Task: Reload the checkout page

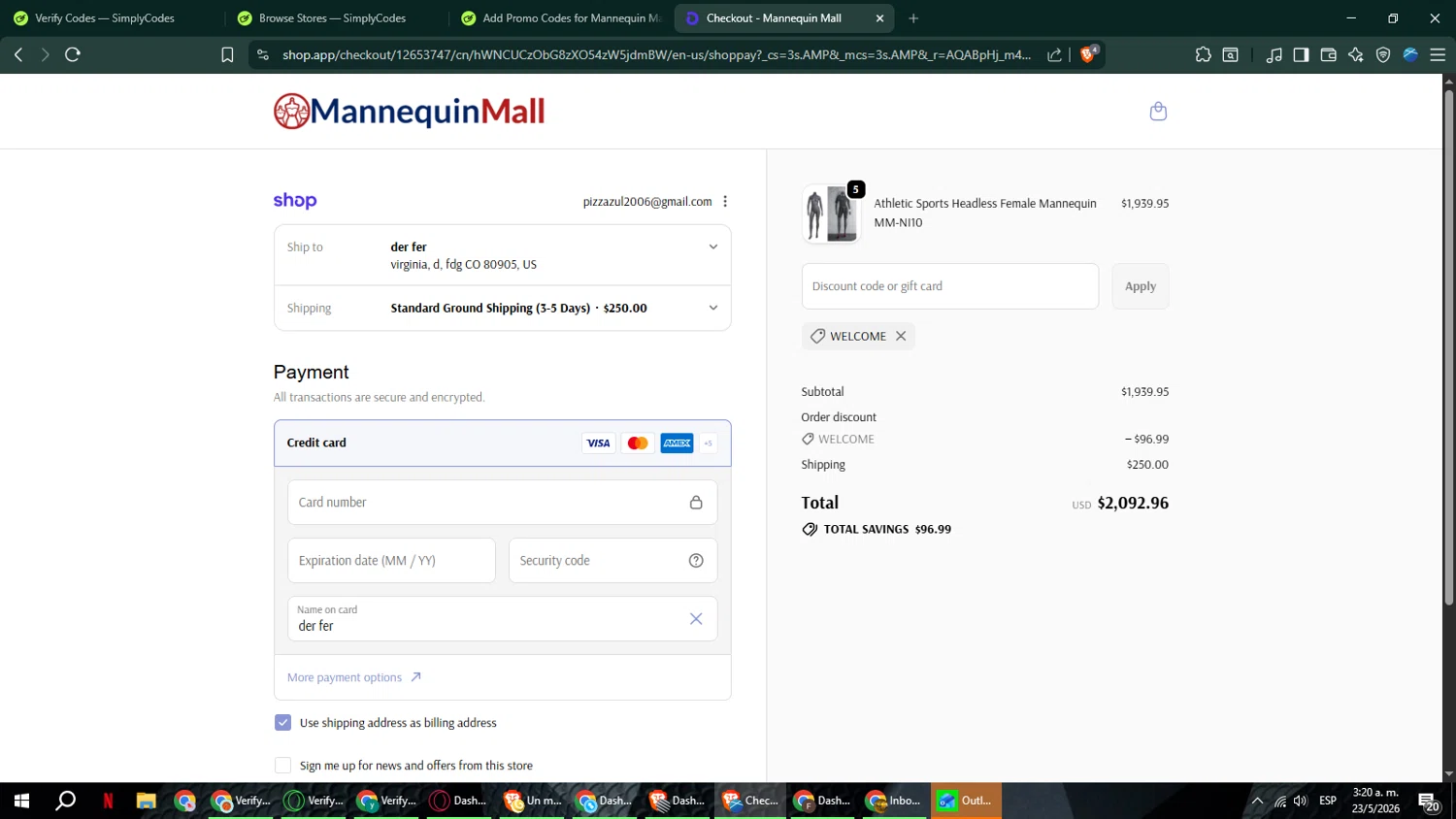Action: pos(72,54)
